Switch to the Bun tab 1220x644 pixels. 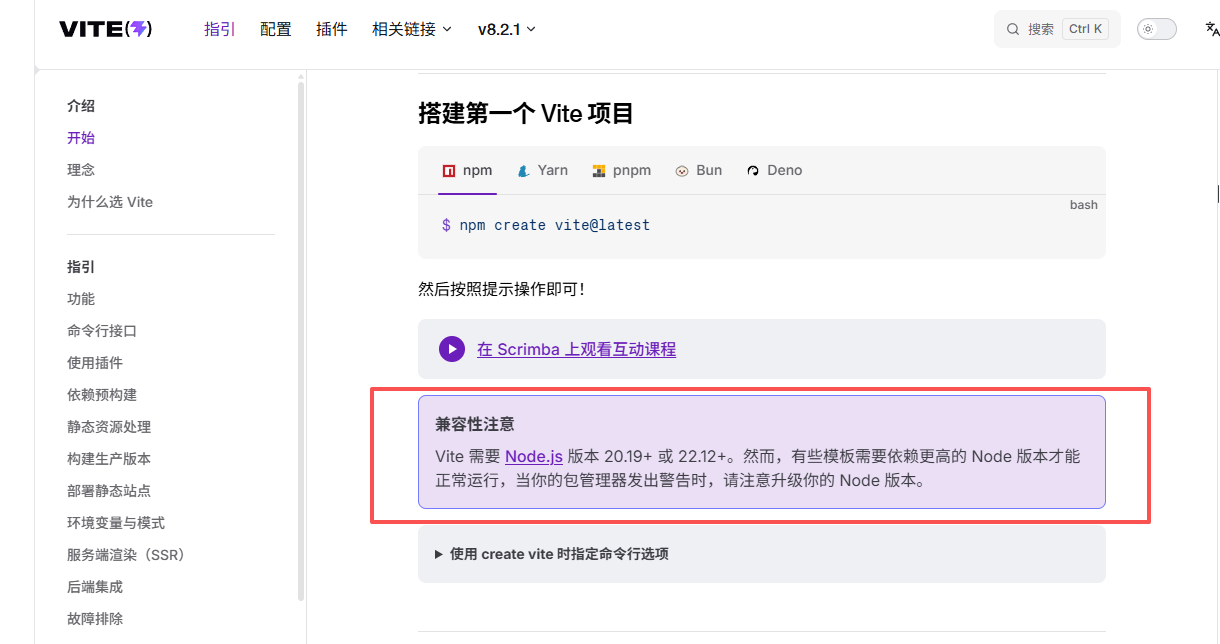[x=698, y=171]
